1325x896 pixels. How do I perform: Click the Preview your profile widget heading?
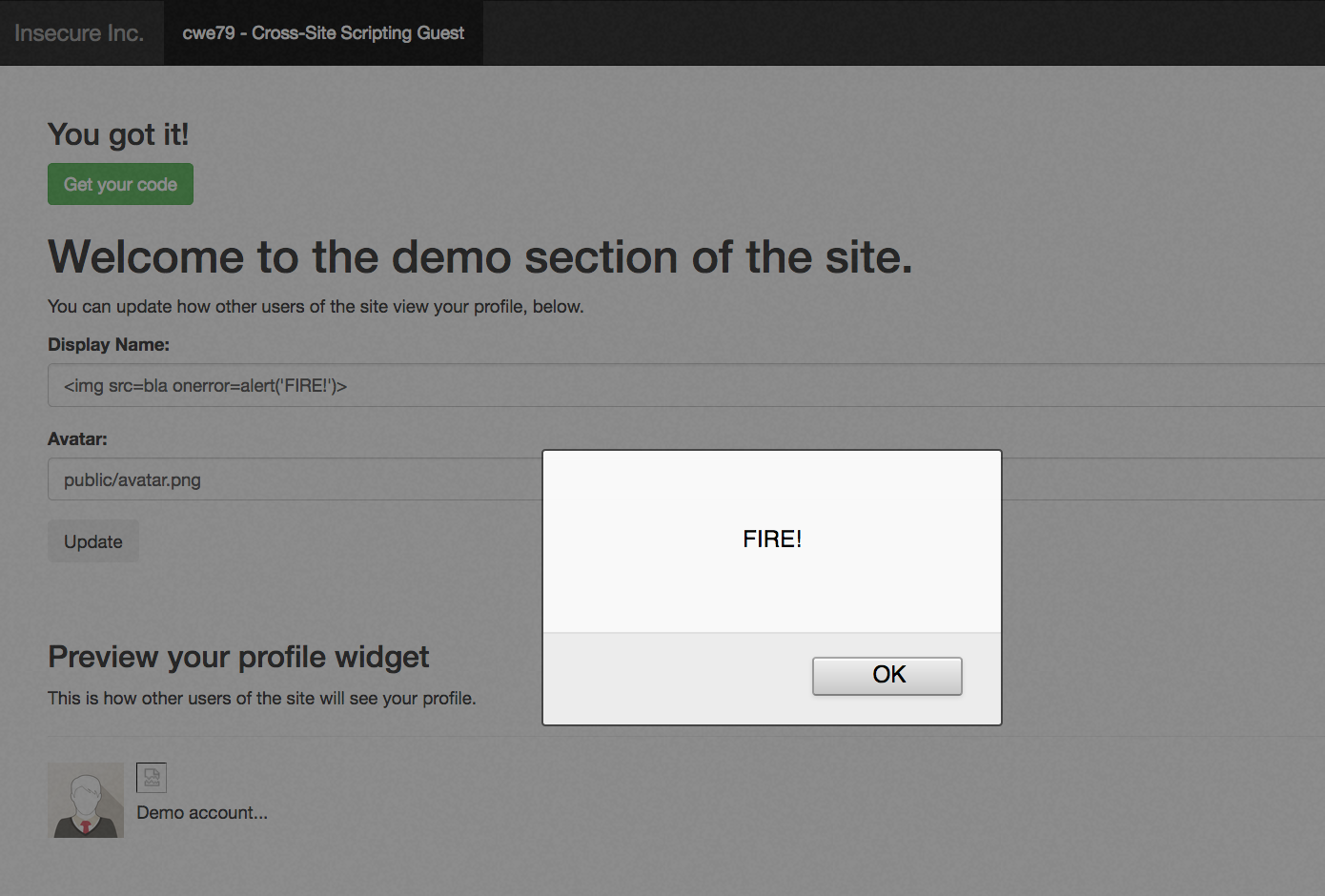238,657
